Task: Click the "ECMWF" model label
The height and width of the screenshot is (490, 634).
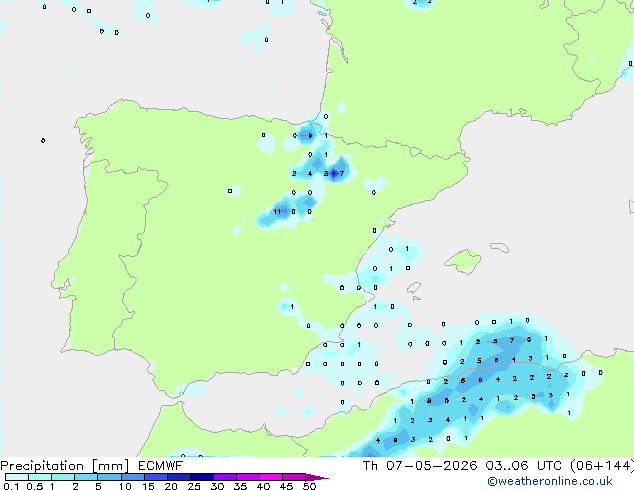Action: click(x=161, y=466)
